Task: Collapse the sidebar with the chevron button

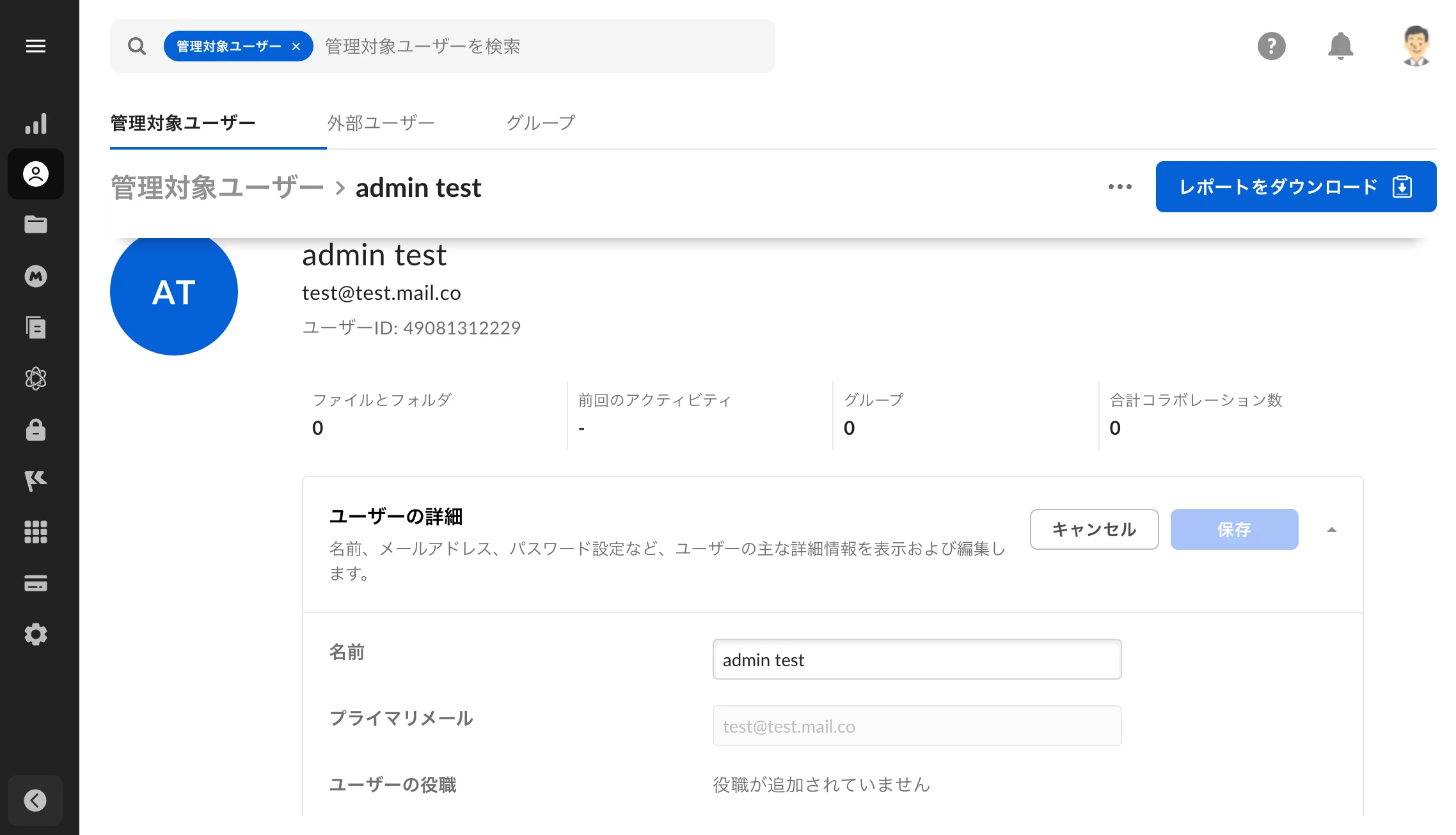Action: click(x=35, y=800)
